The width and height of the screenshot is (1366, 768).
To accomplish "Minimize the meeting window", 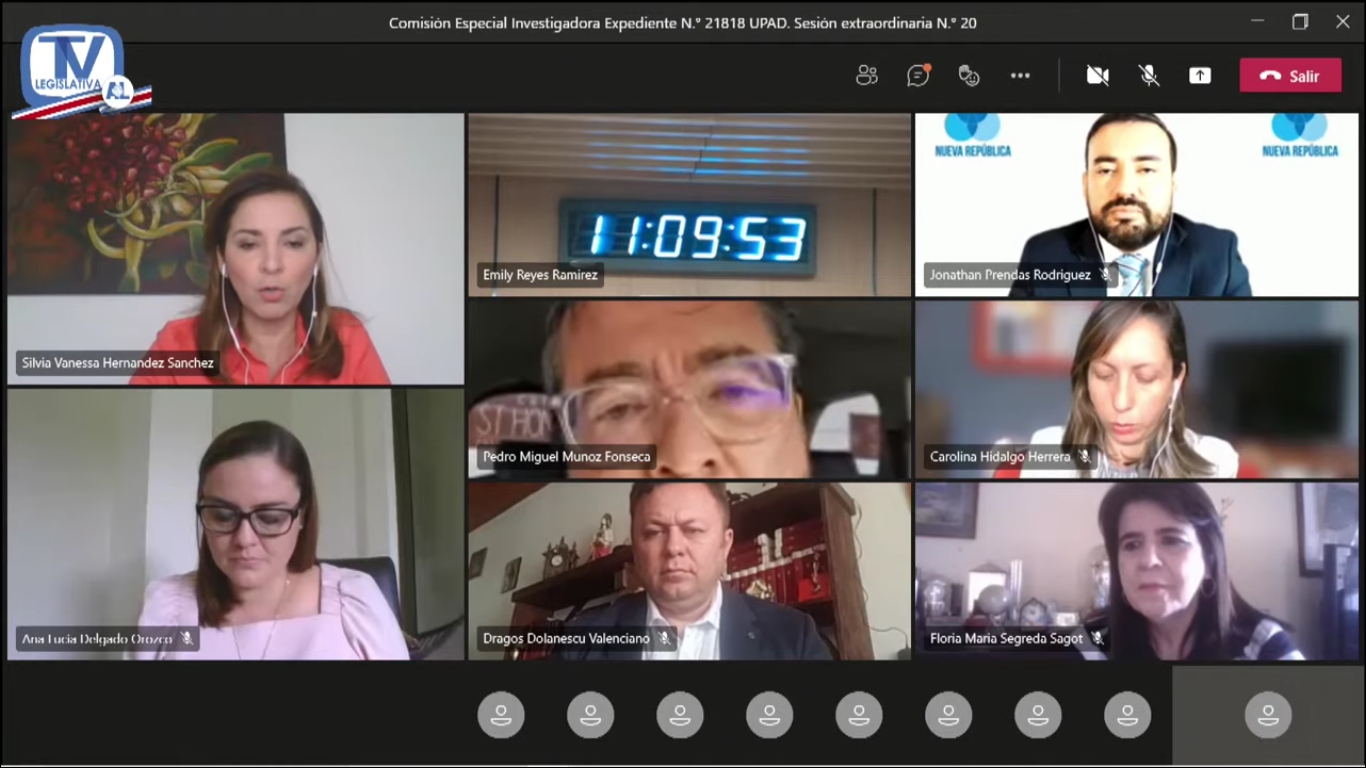I will click(x=1257, y=21).
